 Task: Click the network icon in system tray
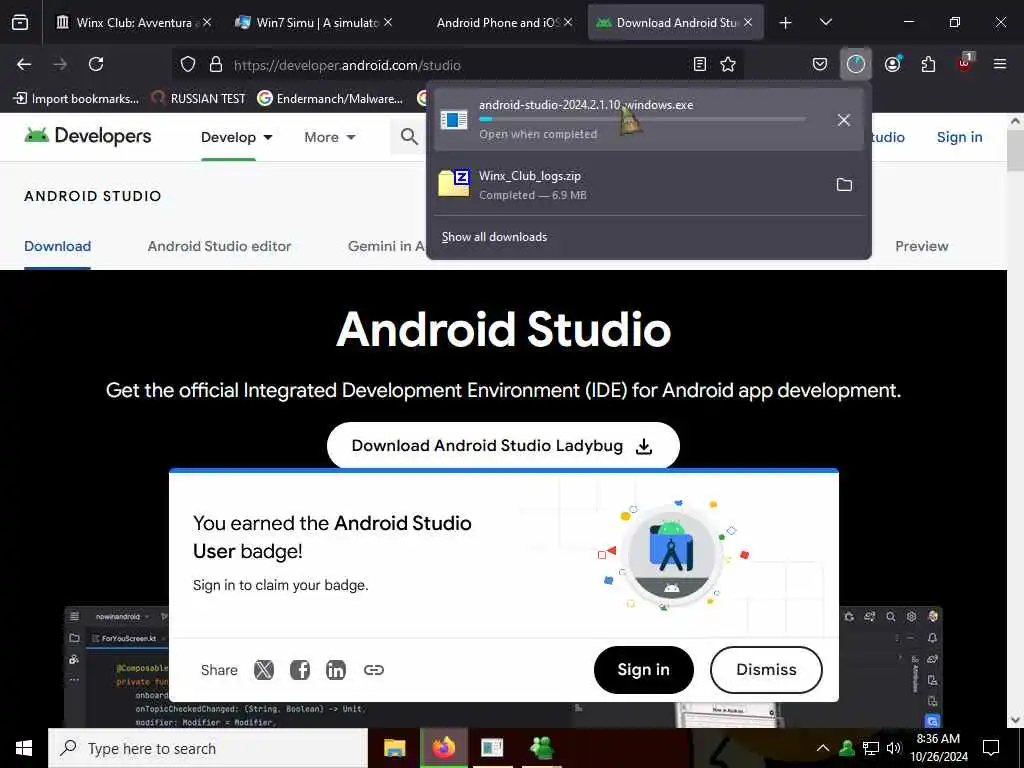click(871, 748)
